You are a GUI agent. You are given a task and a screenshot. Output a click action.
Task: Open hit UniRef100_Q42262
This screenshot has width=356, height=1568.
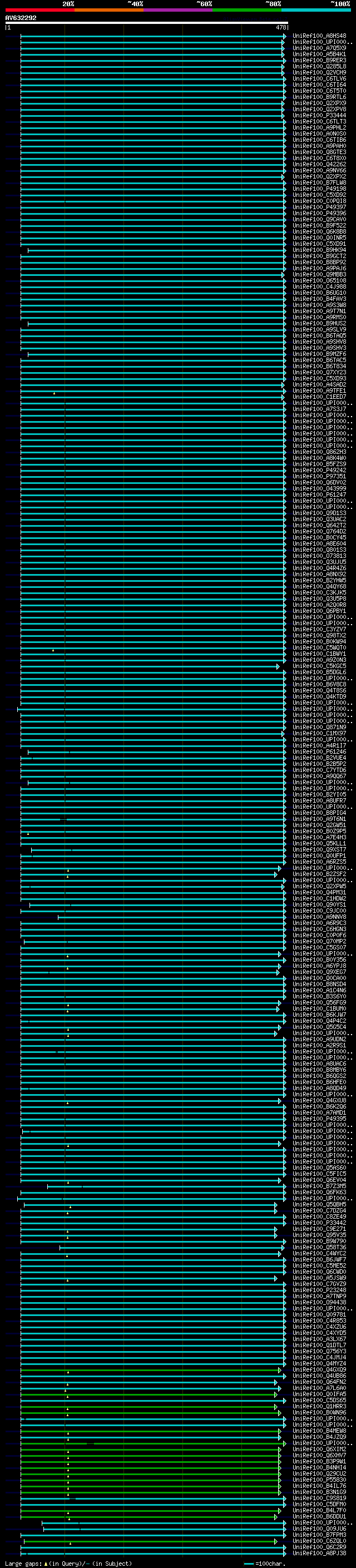coord(319,164)
